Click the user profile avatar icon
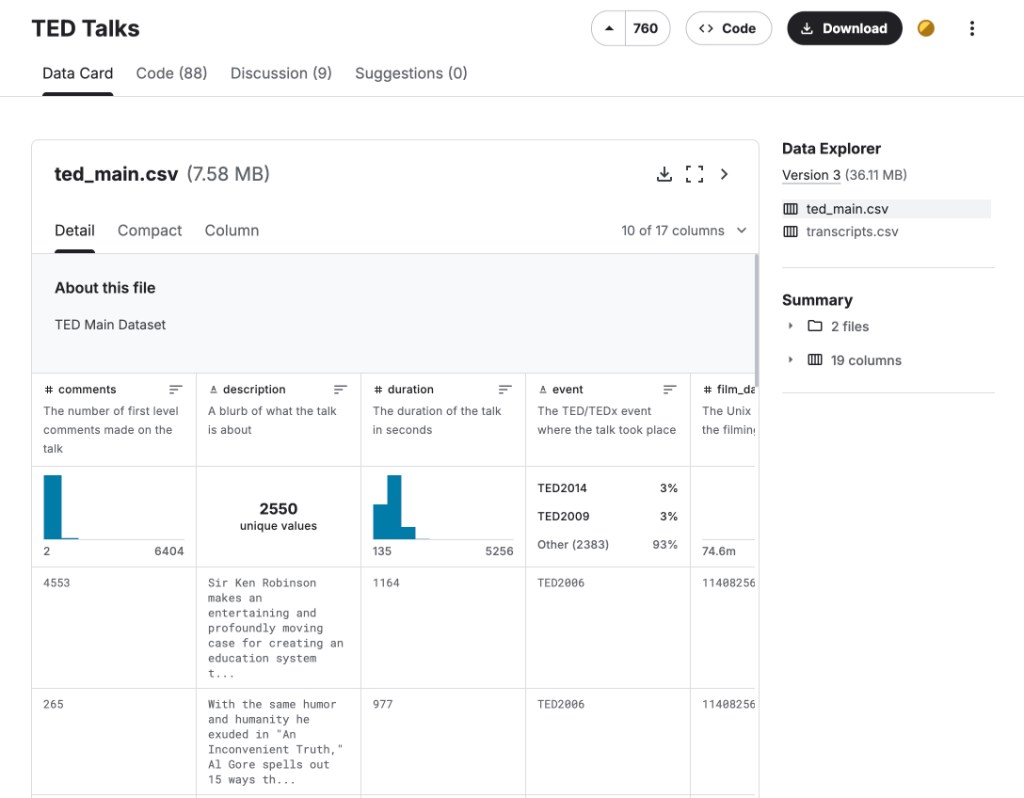Viewport: 1024px width, 798px height. pos(926,29)
